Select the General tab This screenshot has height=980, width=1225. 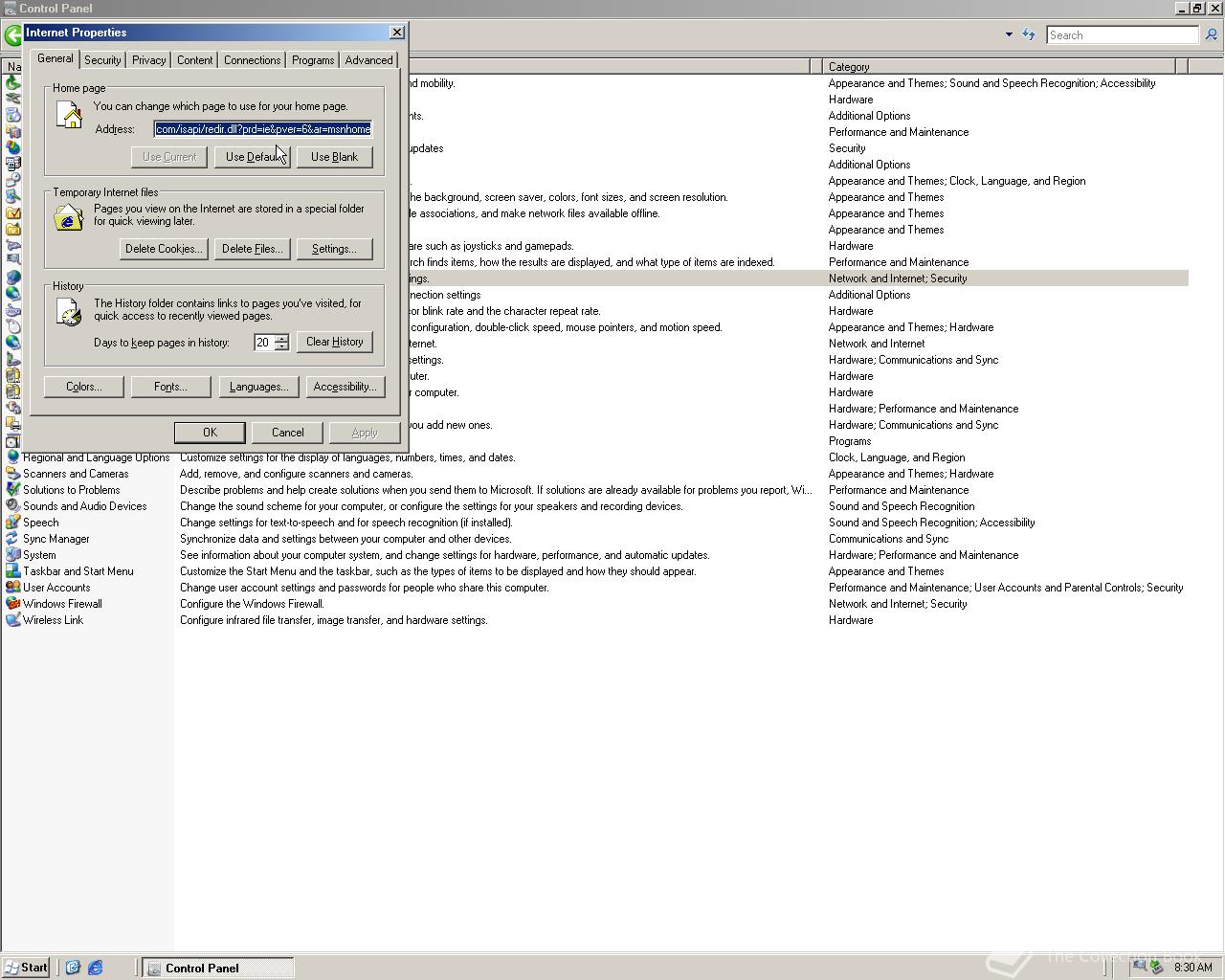[55, 58]
